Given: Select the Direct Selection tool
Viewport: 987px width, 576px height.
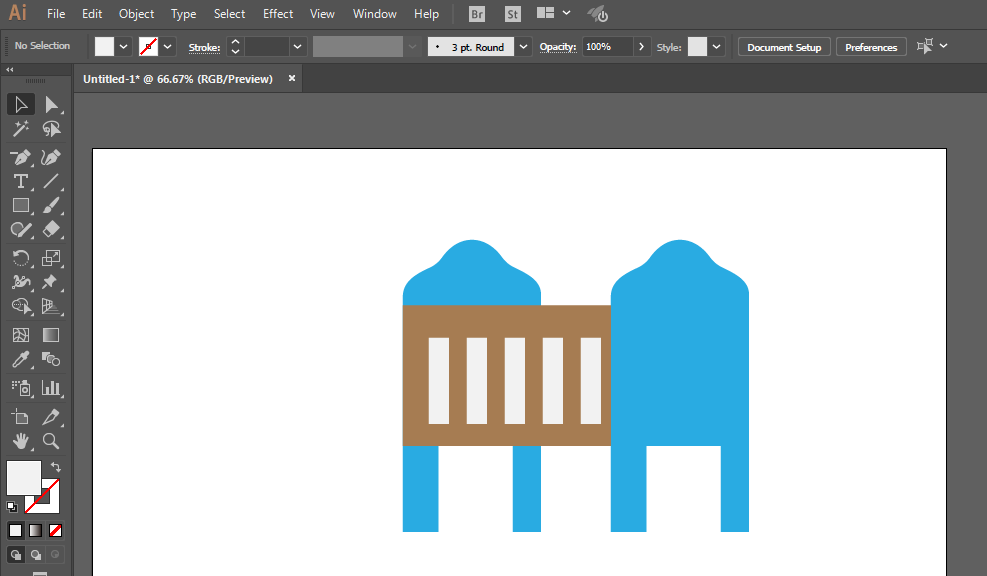Looking at the screenshot, I should click(51, 104).
